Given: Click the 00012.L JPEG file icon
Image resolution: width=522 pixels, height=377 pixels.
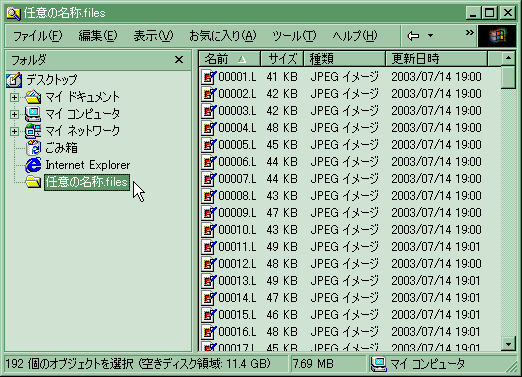Looking at the screenshot, I should 209,264.
